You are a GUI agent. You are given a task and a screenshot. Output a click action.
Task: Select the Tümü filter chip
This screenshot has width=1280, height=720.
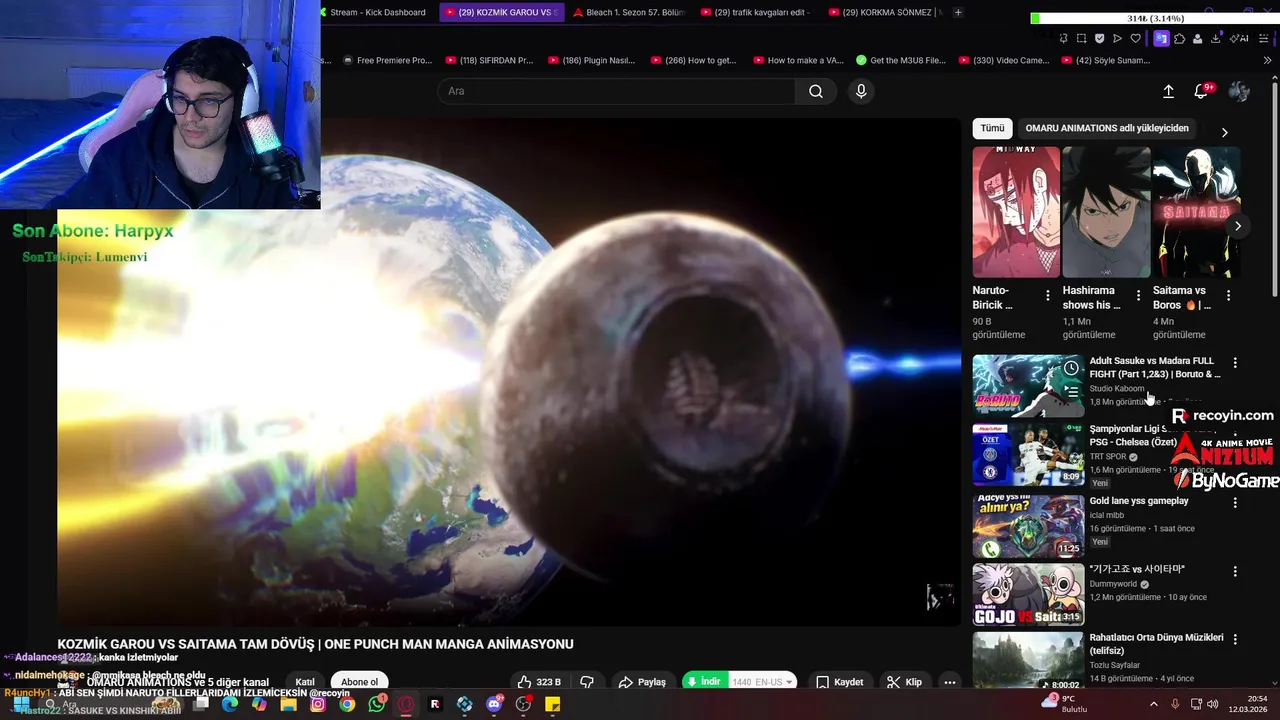tap(992, 128)
